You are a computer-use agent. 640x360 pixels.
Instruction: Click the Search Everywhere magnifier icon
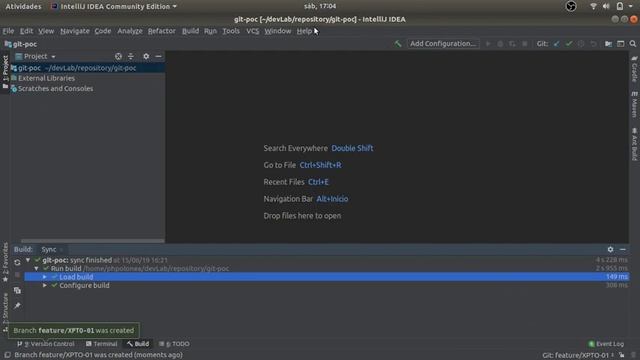pyautogui.click(x=633, y=44)
